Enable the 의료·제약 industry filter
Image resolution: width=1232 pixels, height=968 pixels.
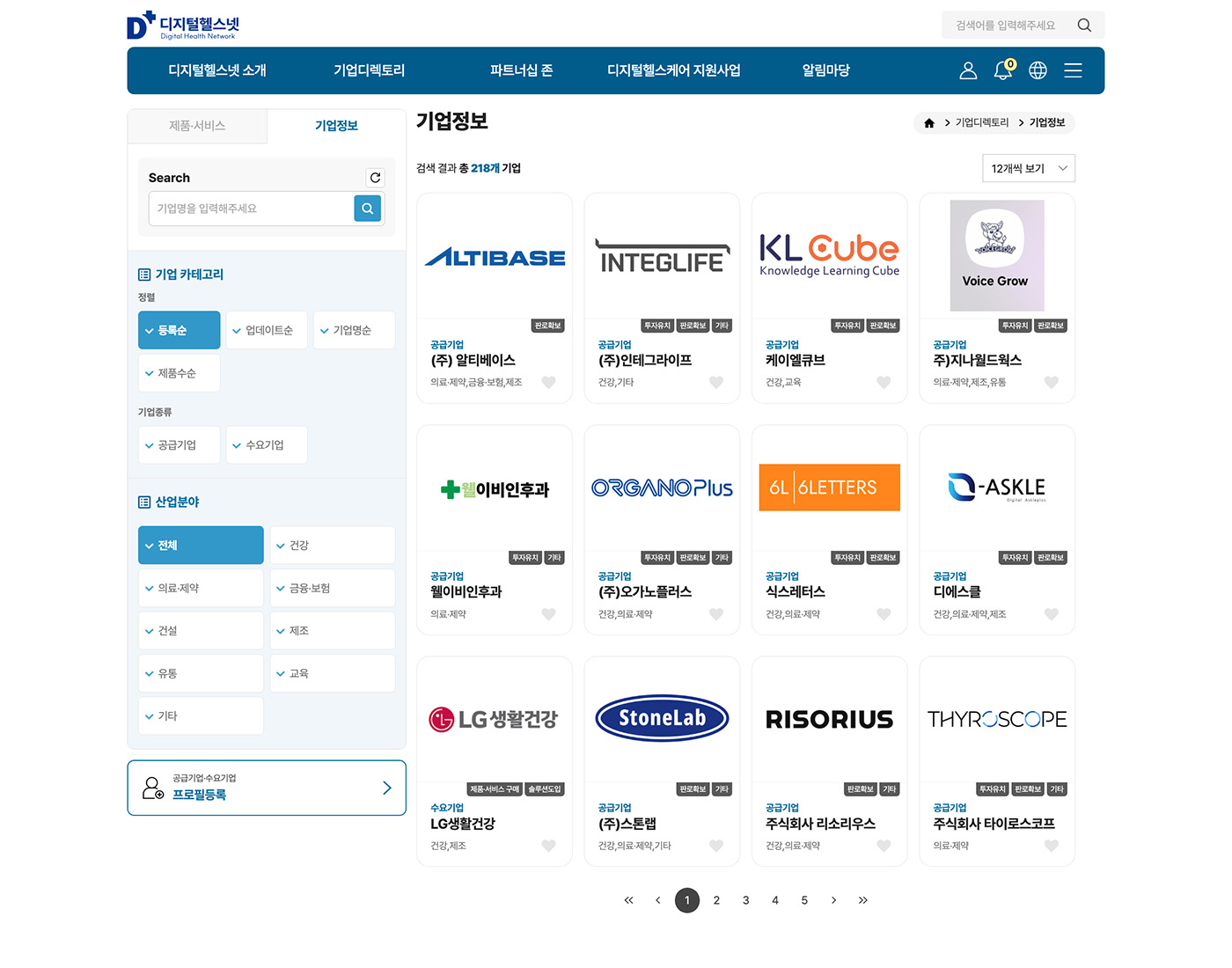point(201,588)
